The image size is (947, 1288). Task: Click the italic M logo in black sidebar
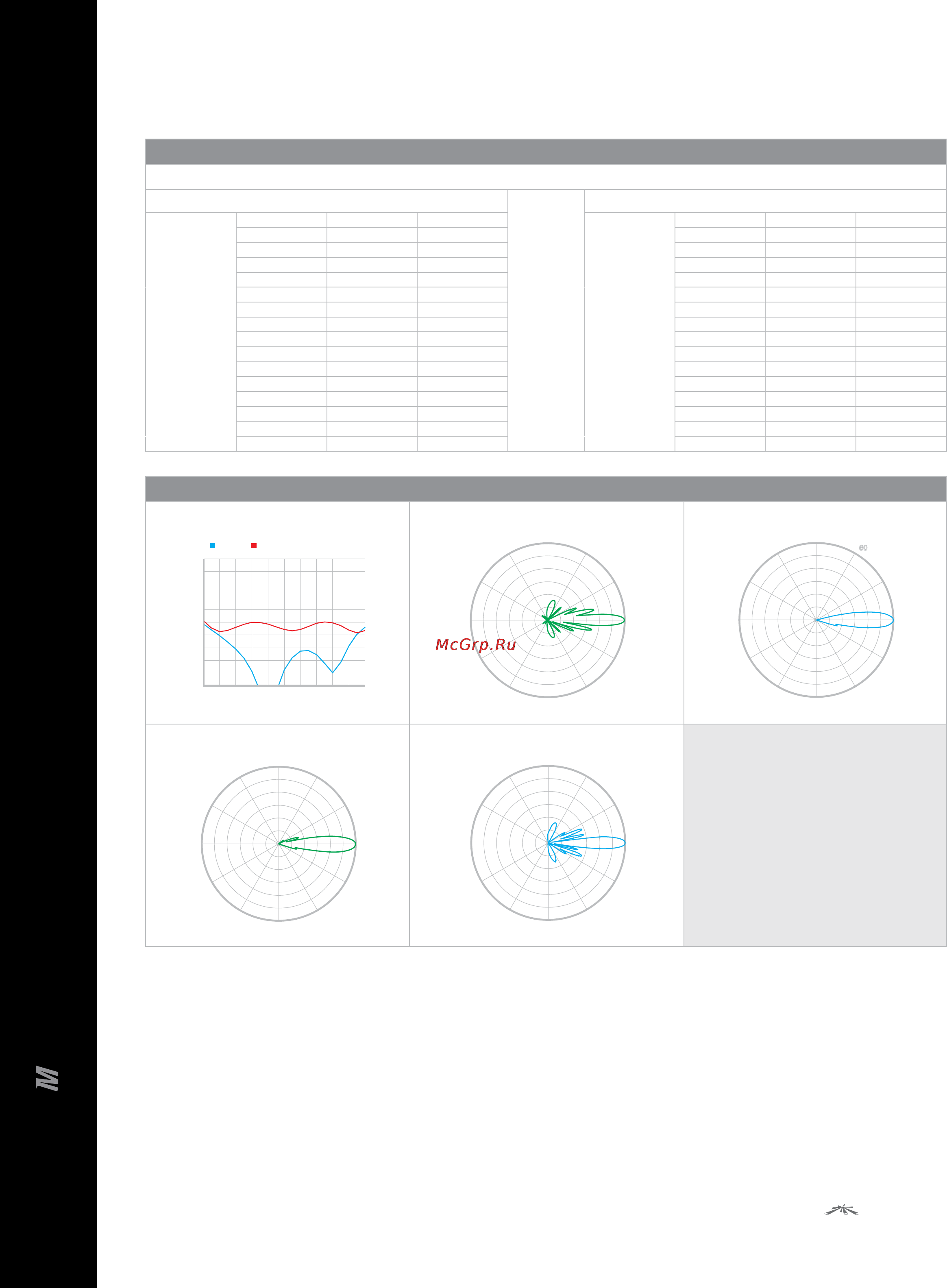[x=47, y=1078]
